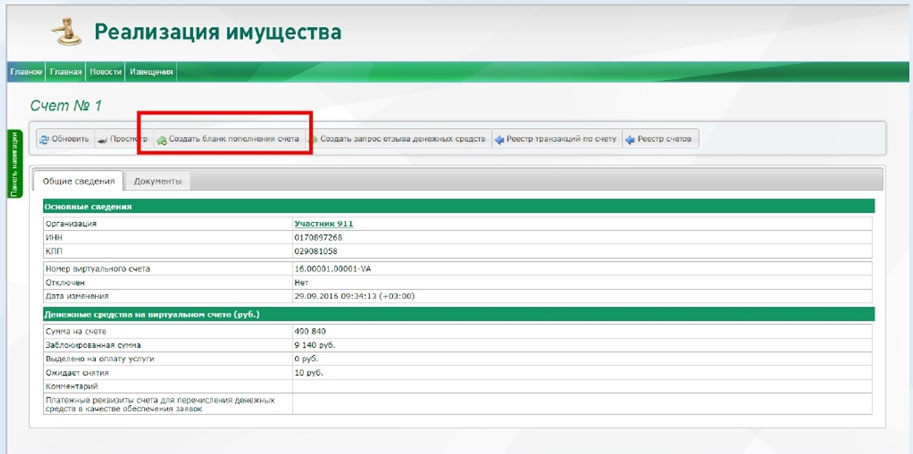
Task: Create запрос отзыва денежных средств
Action: 396,139
